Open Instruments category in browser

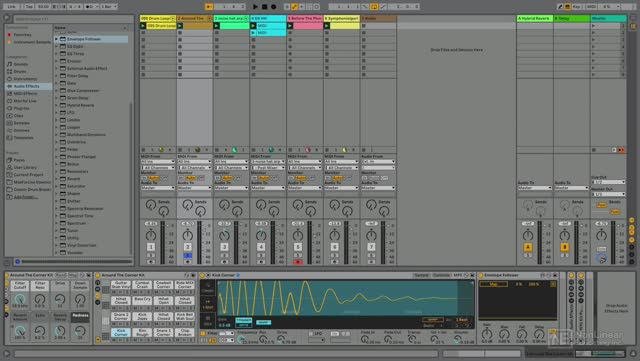coord(25,79)
